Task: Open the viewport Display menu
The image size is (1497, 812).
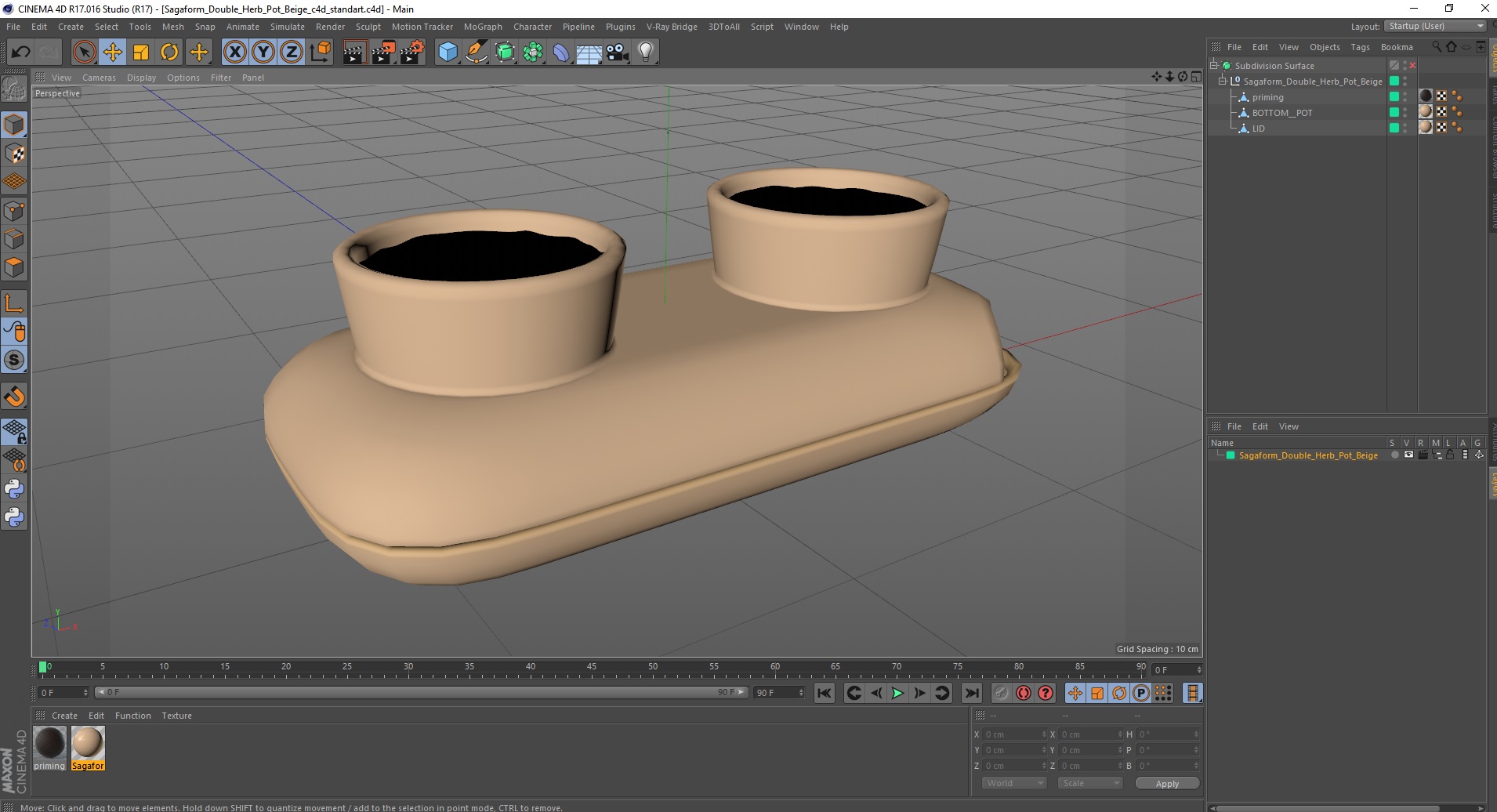Action: pyautogui.click(x=141, y=78)
